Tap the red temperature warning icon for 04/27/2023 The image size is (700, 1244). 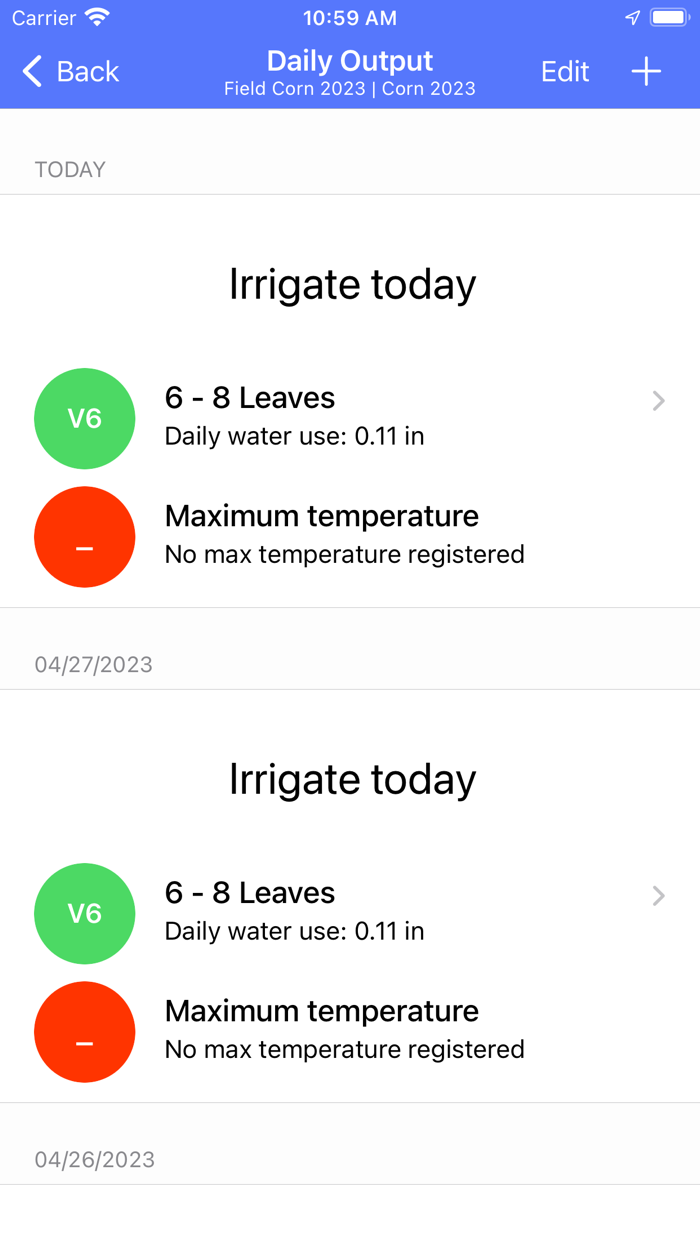pos(84,1031)
